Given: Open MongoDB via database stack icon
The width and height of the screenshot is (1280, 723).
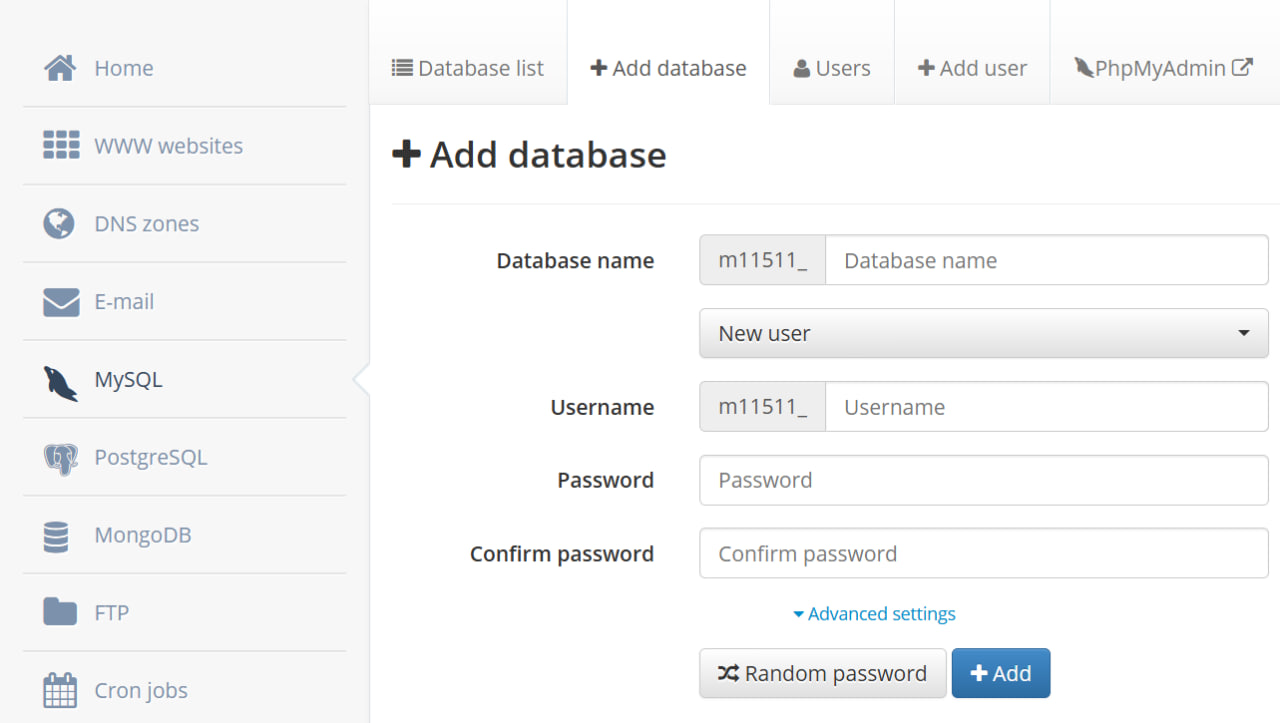Looking at the screenshot, I should [57, 536].
